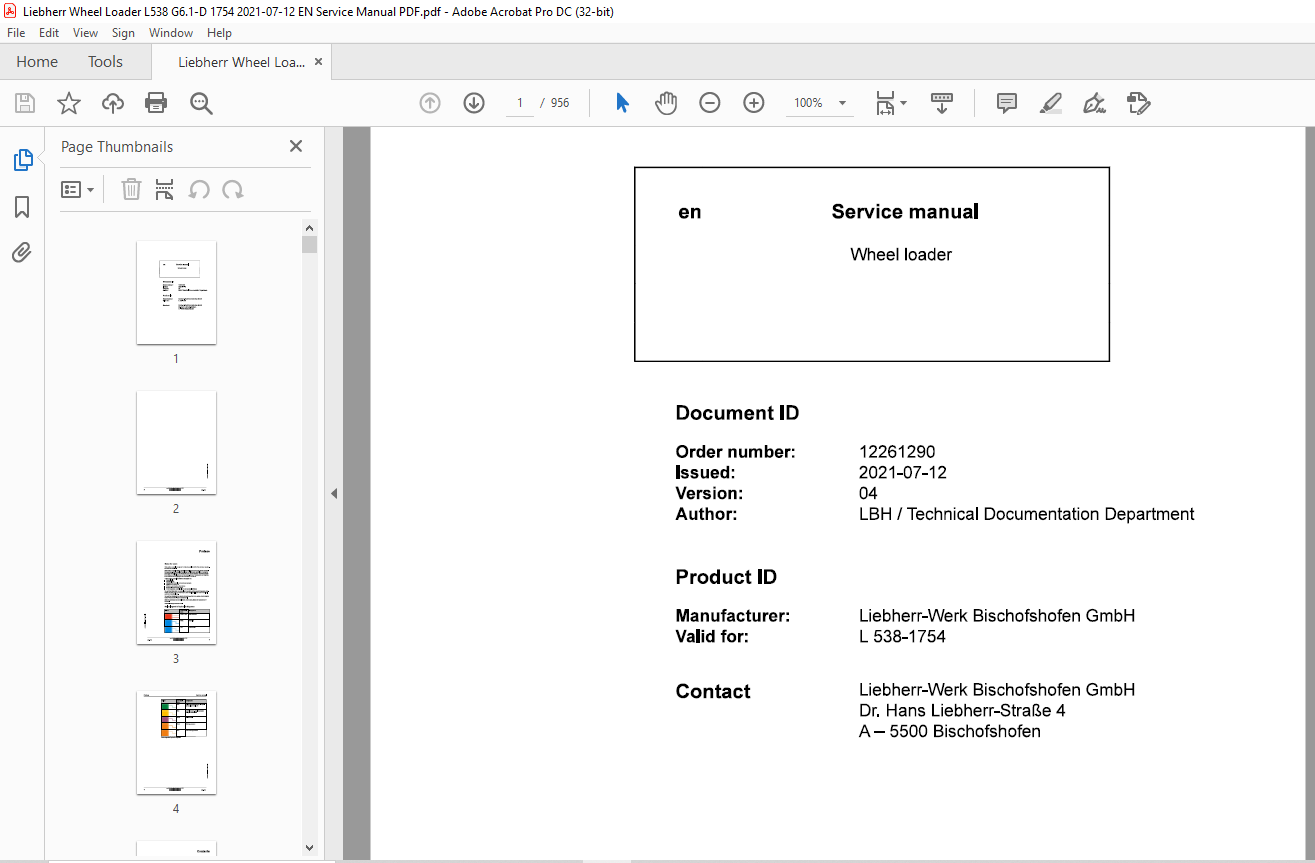
Task: Click the 'Wheel loader' subtitle
Action: coord(901,255)
